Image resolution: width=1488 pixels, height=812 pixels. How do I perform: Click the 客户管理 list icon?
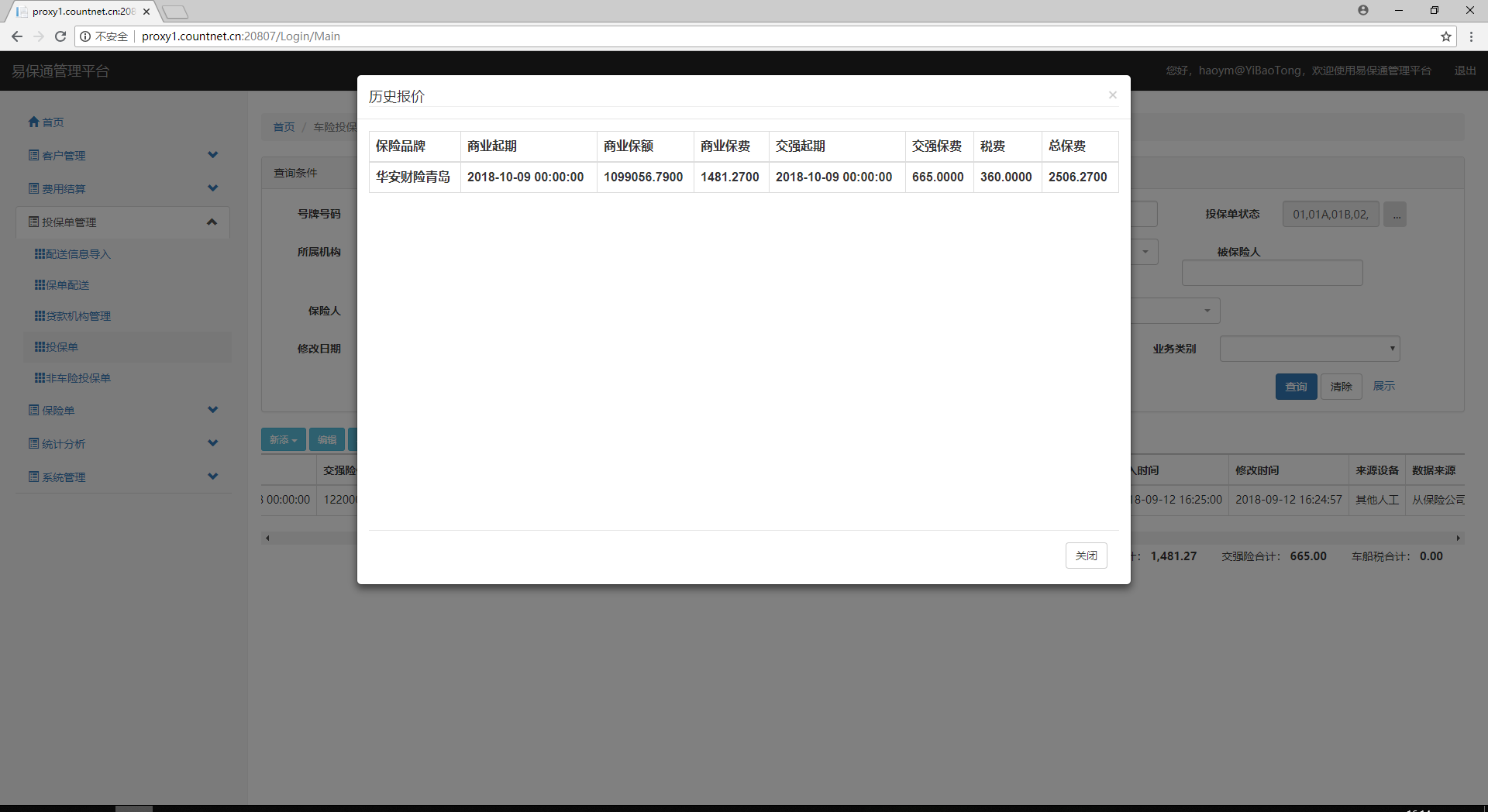[33, 155]
